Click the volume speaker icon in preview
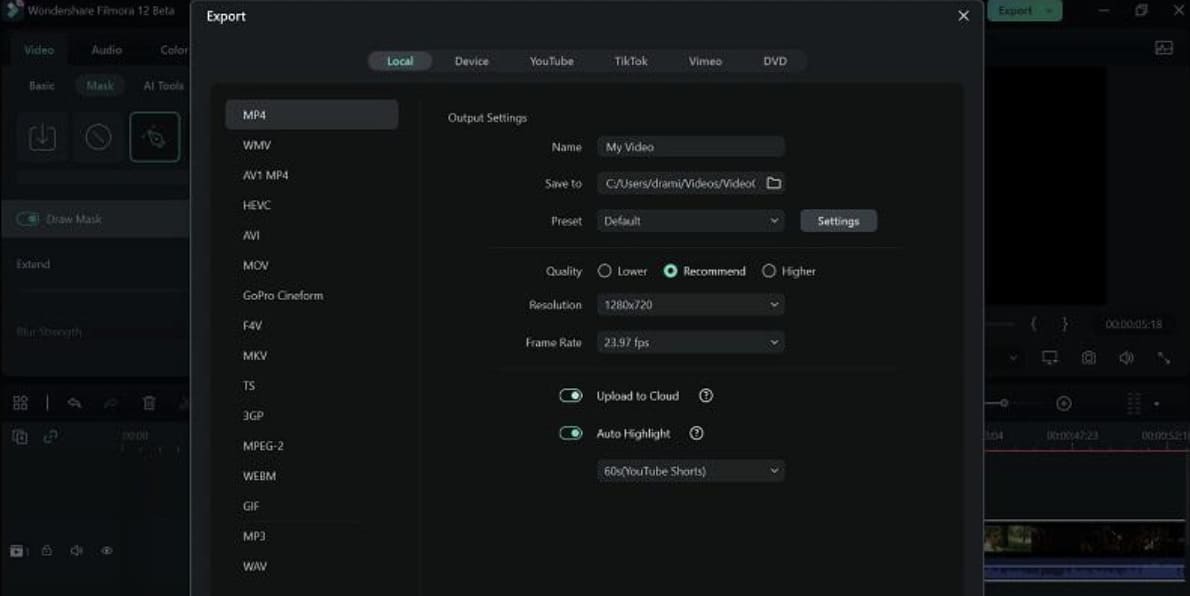Viewport: 1190px width, 596px height. pos(1126,358)
